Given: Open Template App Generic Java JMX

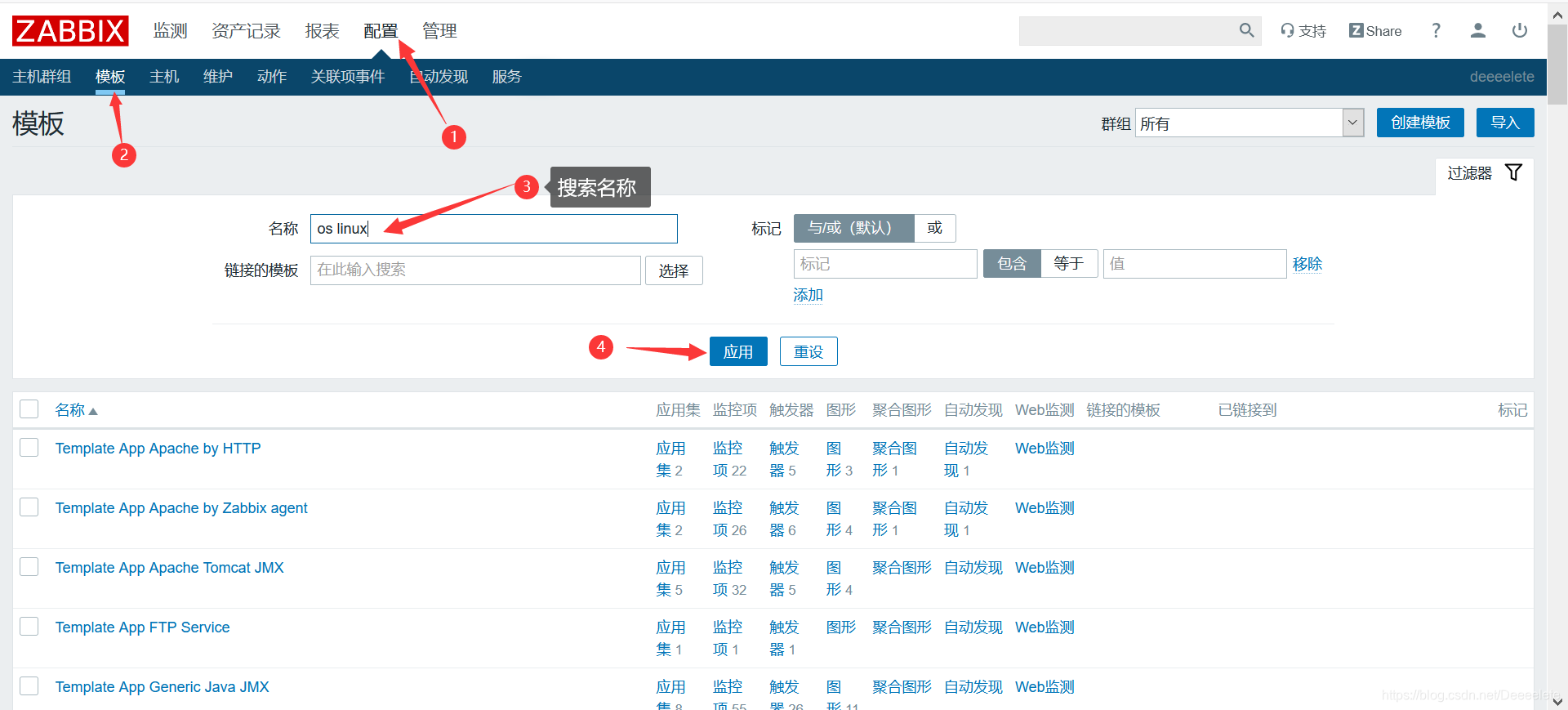Looking at the screenshot, I should click(163, 687).
